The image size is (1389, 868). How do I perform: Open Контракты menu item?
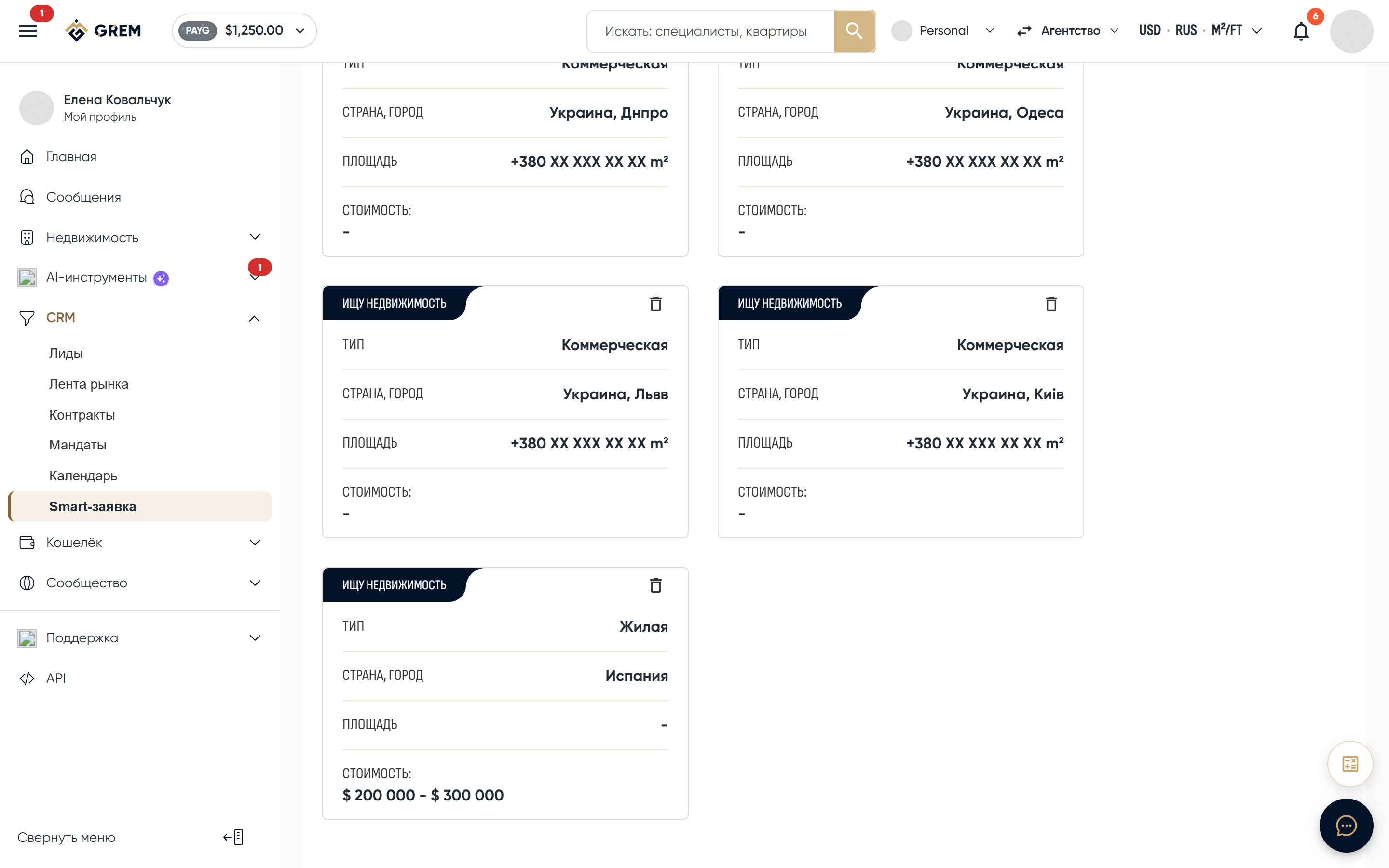[x=82, y=415]
